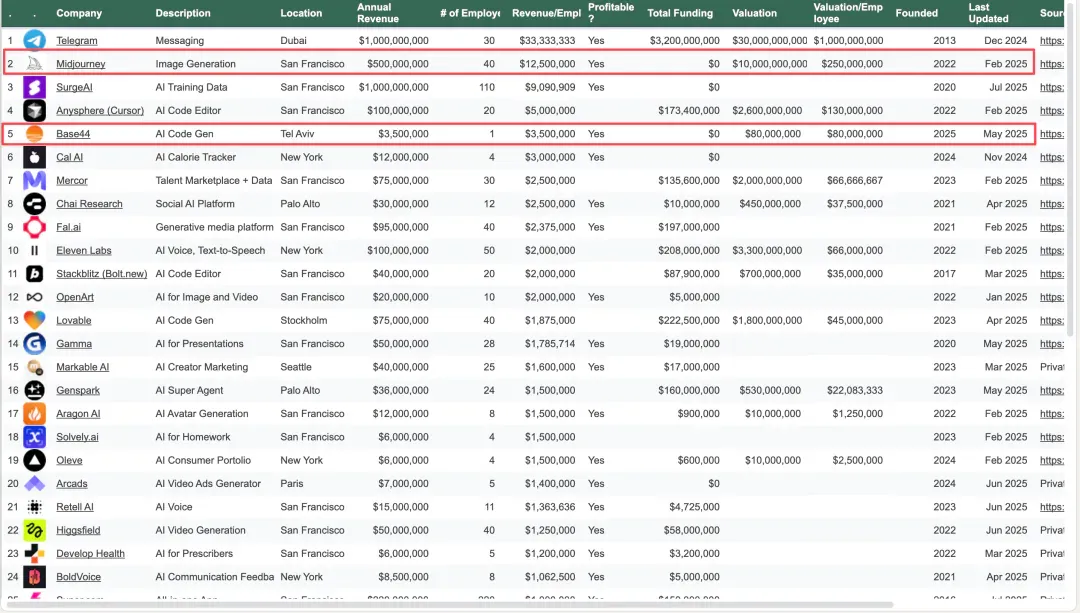Open the Stackblitz (Bolt.new) link
1080x613 pixels.
(x=101, y=273)
